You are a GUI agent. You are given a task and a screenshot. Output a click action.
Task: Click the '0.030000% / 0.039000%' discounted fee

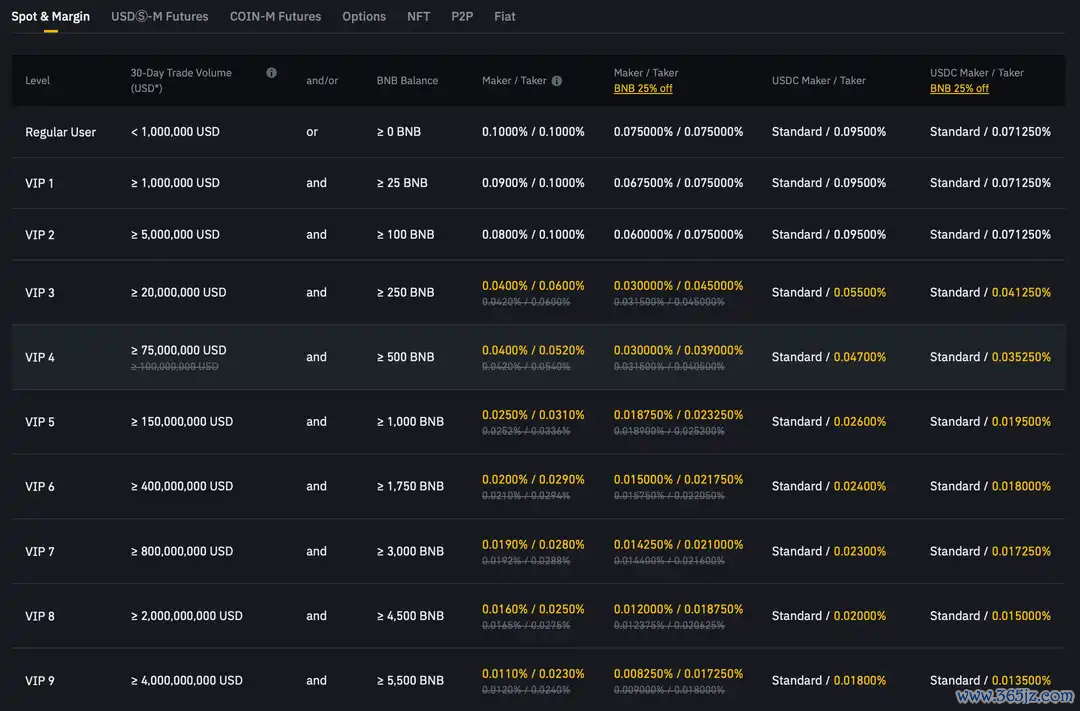(x=678, y=350)
